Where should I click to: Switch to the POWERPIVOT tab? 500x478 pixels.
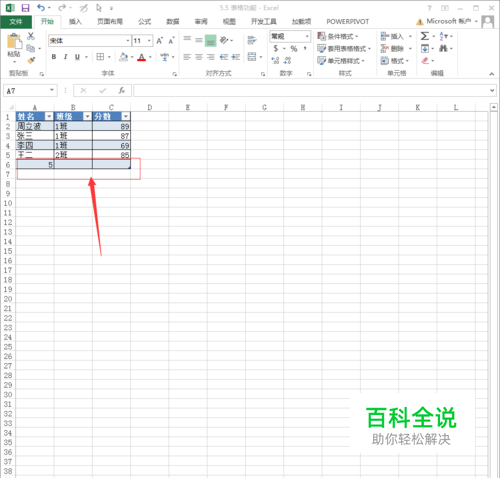348,22
